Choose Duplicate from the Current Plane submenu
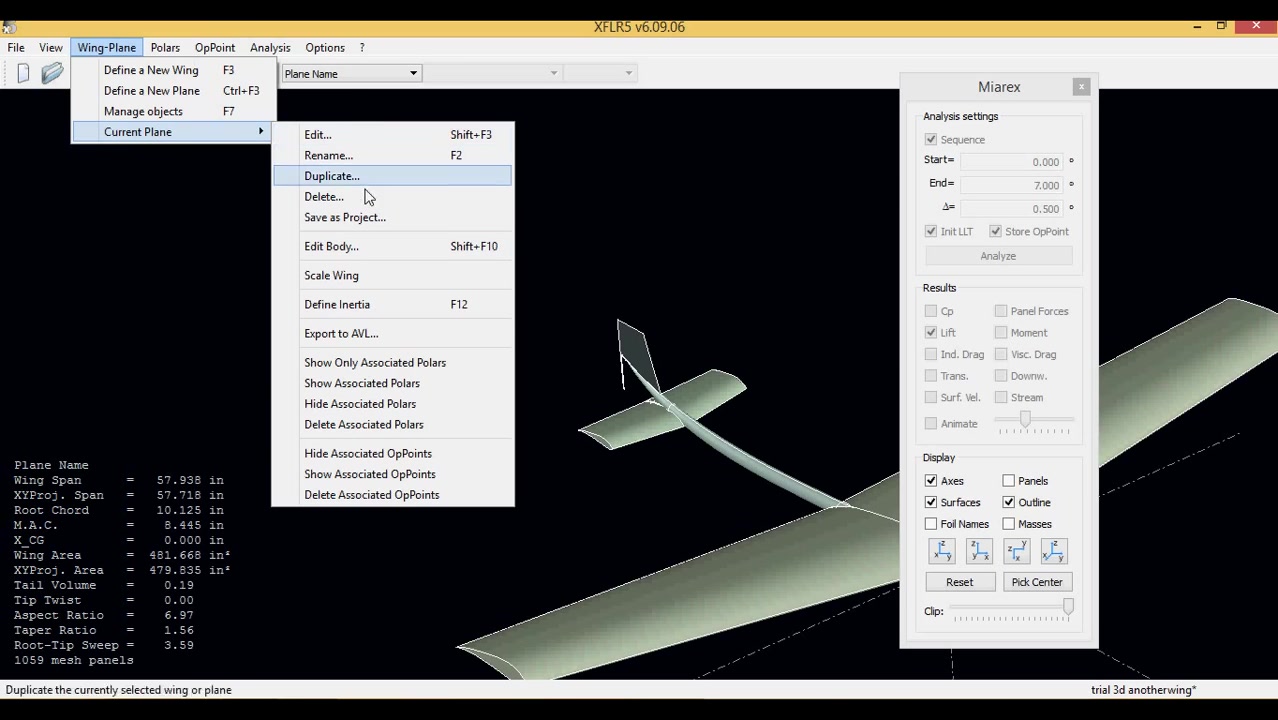The width and height of the screenshot is (1278, 720). coord(332,176)
